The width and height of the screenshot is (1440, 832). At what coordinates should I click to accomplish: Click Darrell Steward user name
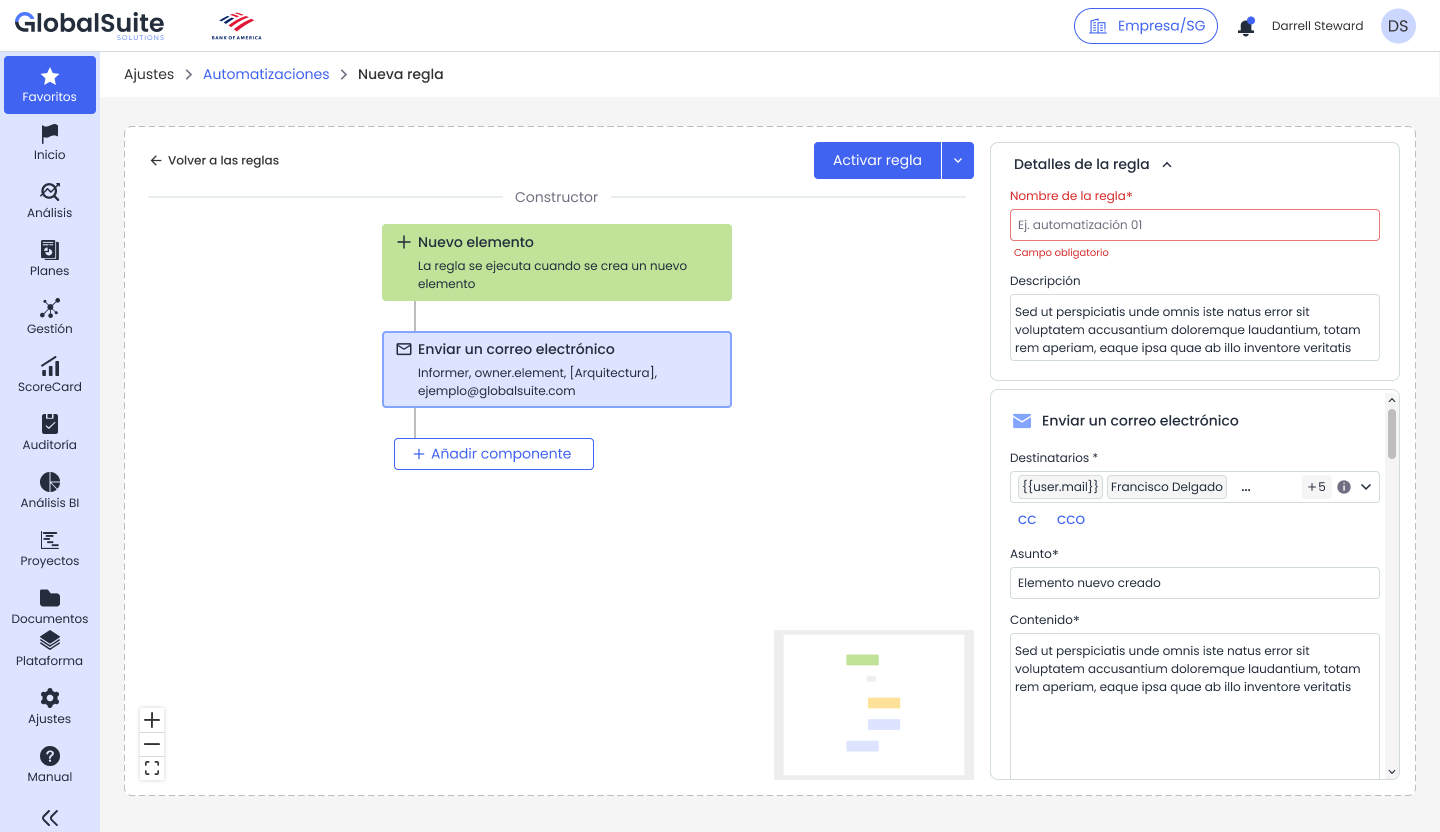pos(1317,26)
